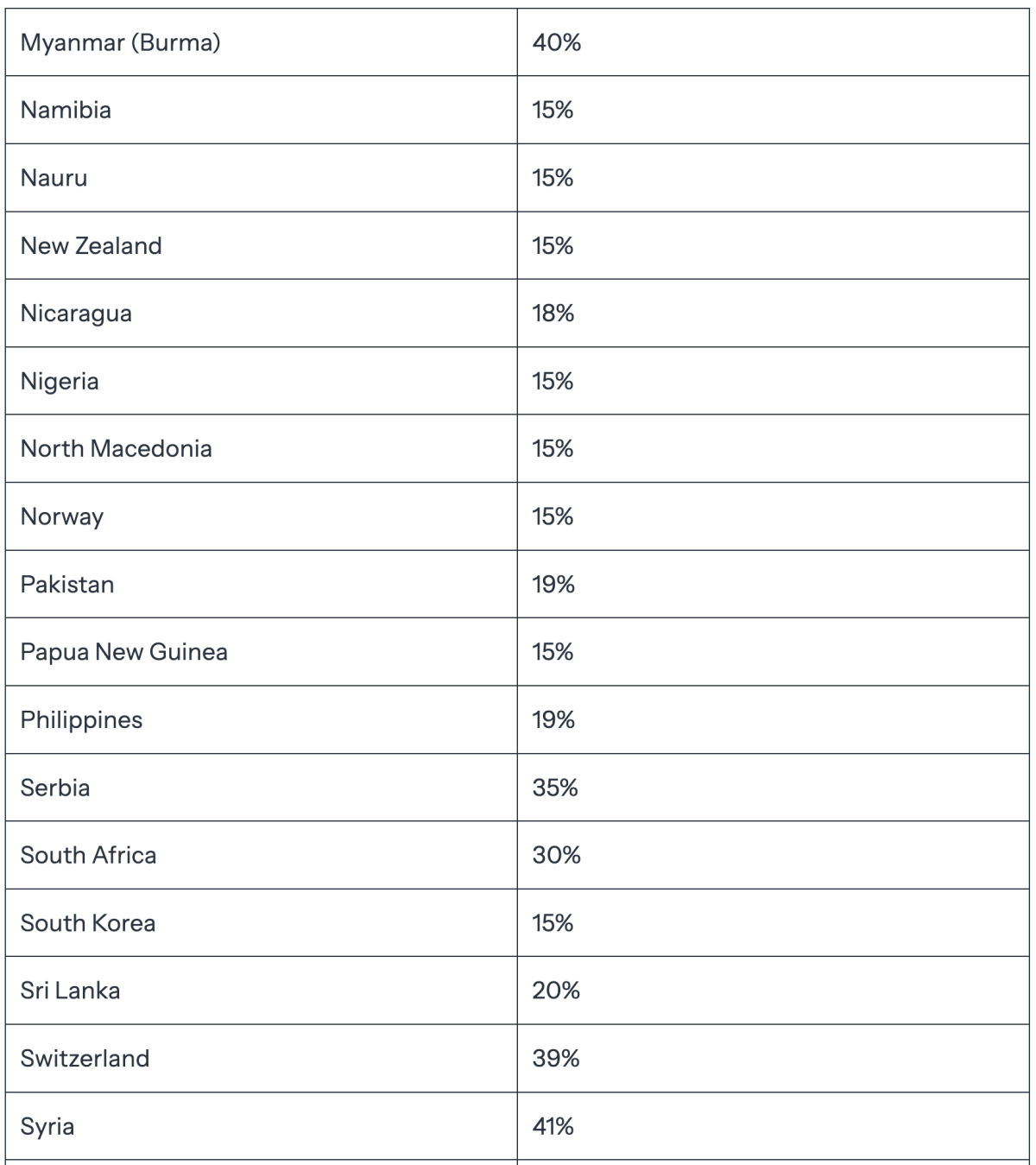Viewport: 1036px width, 1165px height.
Task: Select the Namibia country name
Action: pos(66,110)
